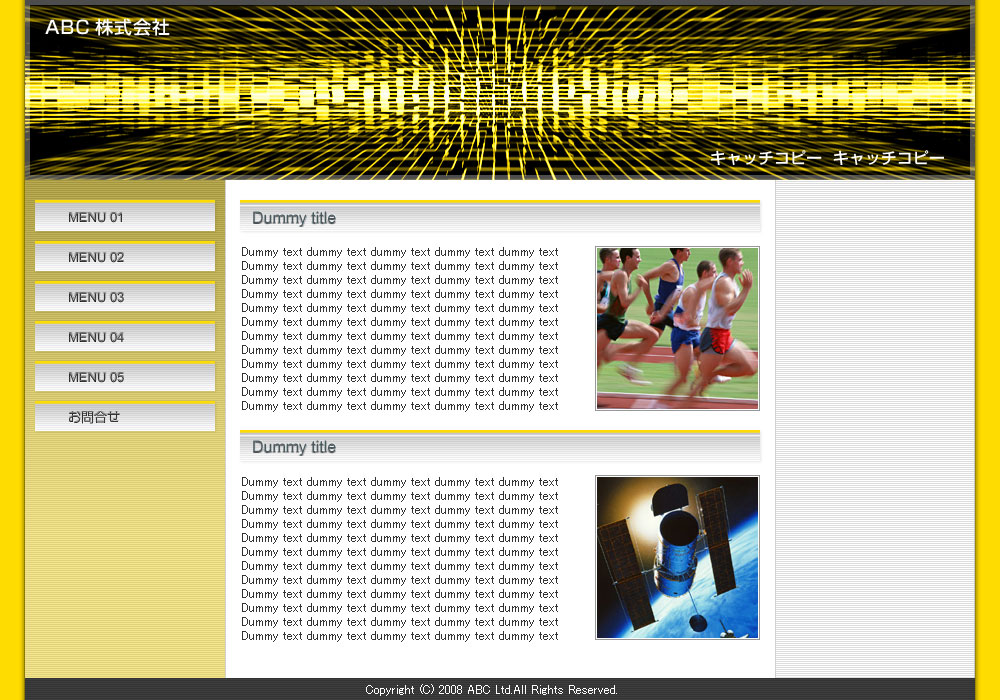
Task: Click the Copyright 2008 ABC Ltd footer text
Action: click(x=491, y=689)
